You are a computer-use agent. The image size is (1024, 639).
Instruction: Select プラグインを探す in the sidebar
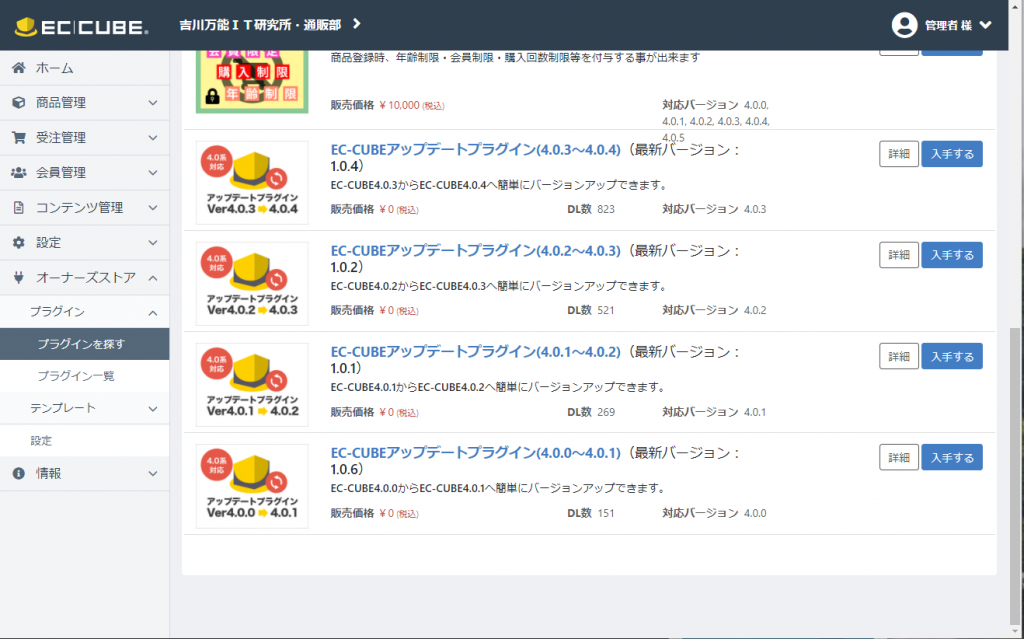coord(81,344)
